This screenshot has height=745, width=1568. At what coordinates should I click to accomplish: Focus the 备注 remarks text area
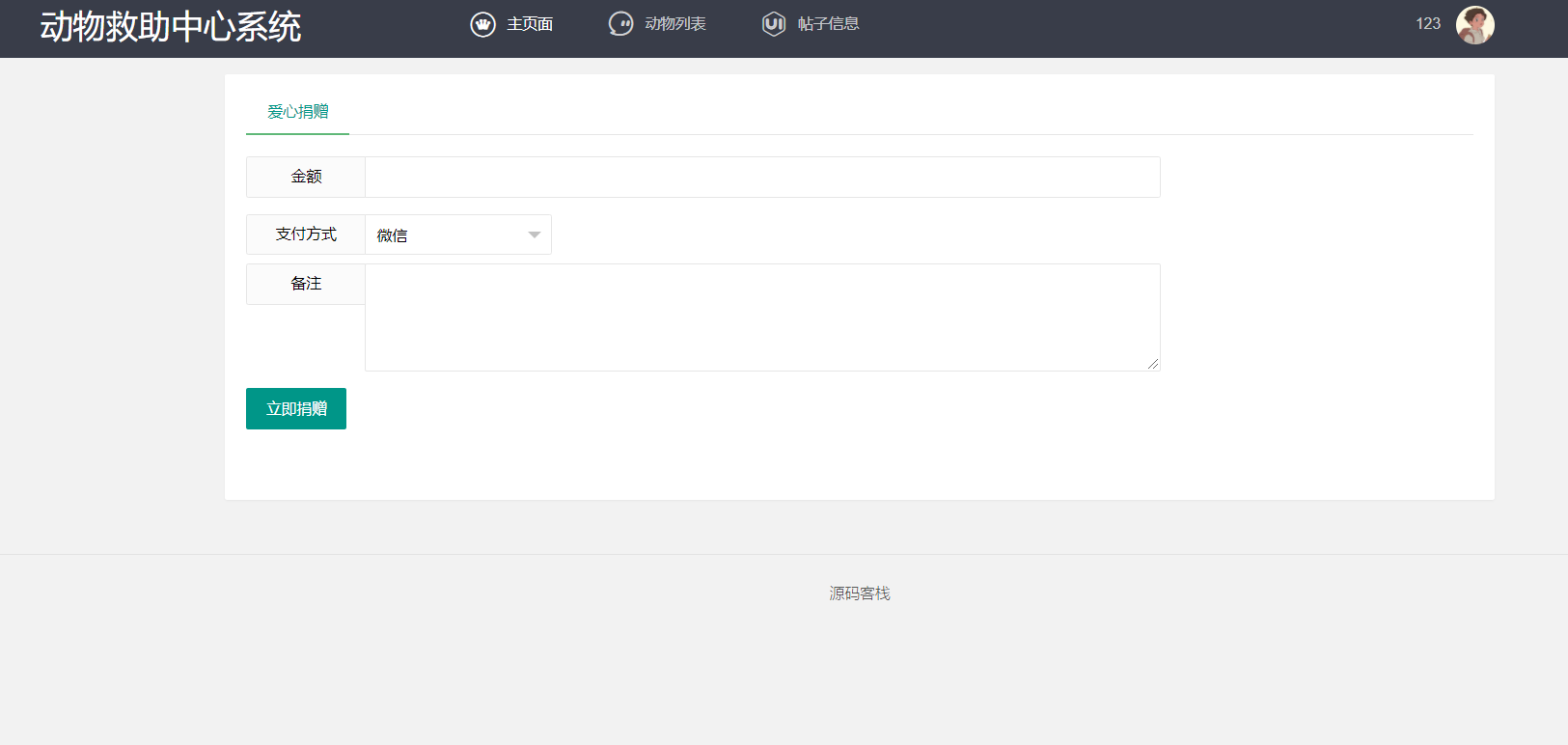click(x=762, y=317)
